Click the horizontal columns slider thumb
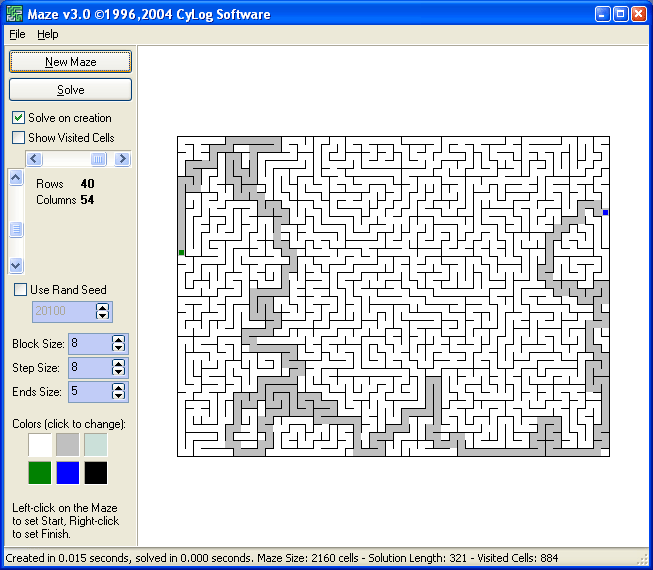The height and width of the screenshot is (570, 653). click(x=99, y=159)
